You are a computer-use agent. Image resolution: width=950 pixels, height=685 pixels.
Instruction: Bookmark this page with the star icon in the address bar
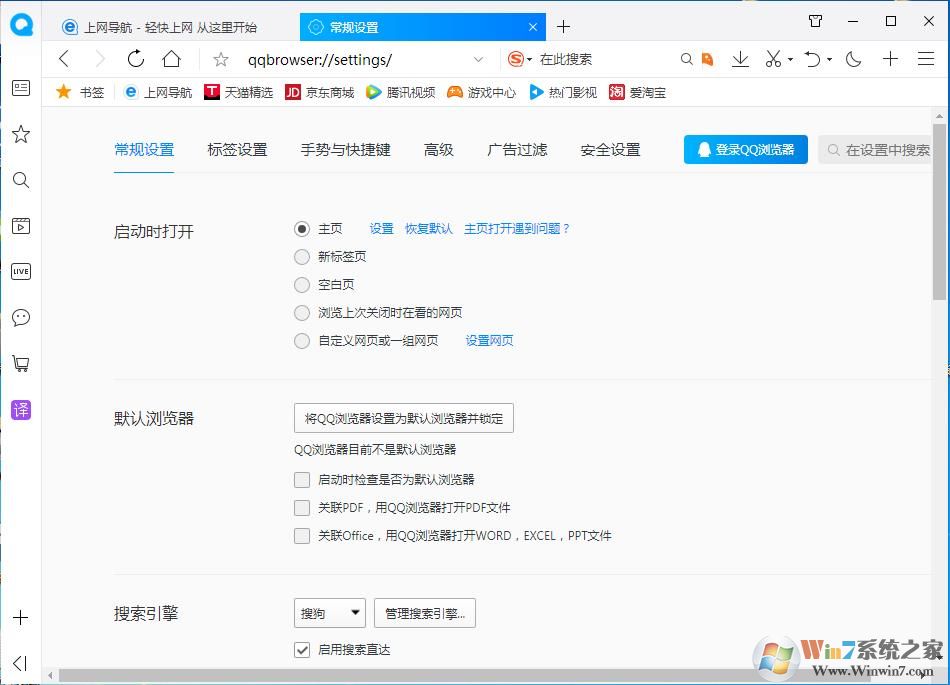[x=221, y=59]
